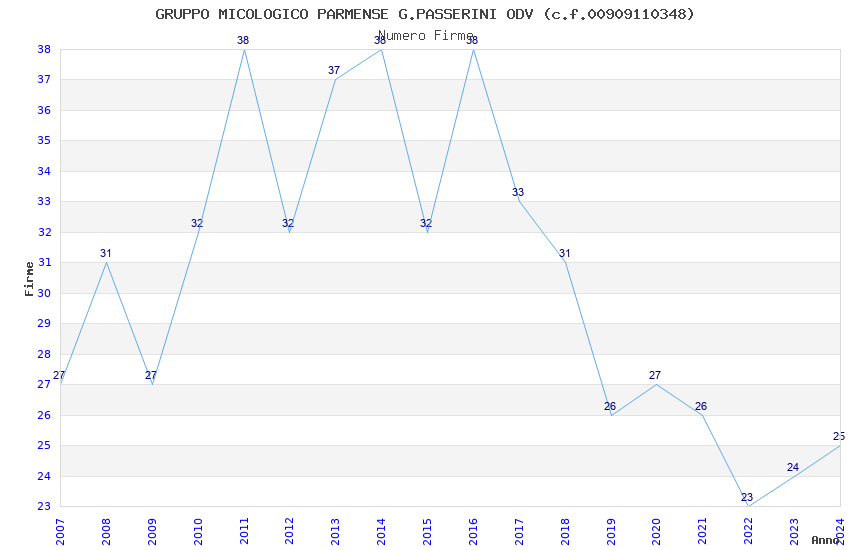The image size is (850, 550).
Task: Click the chart title GRUPPO MICOLOGICO PARMENSE G.PASSERINI ODV
Action: click(x=424, y=14)
